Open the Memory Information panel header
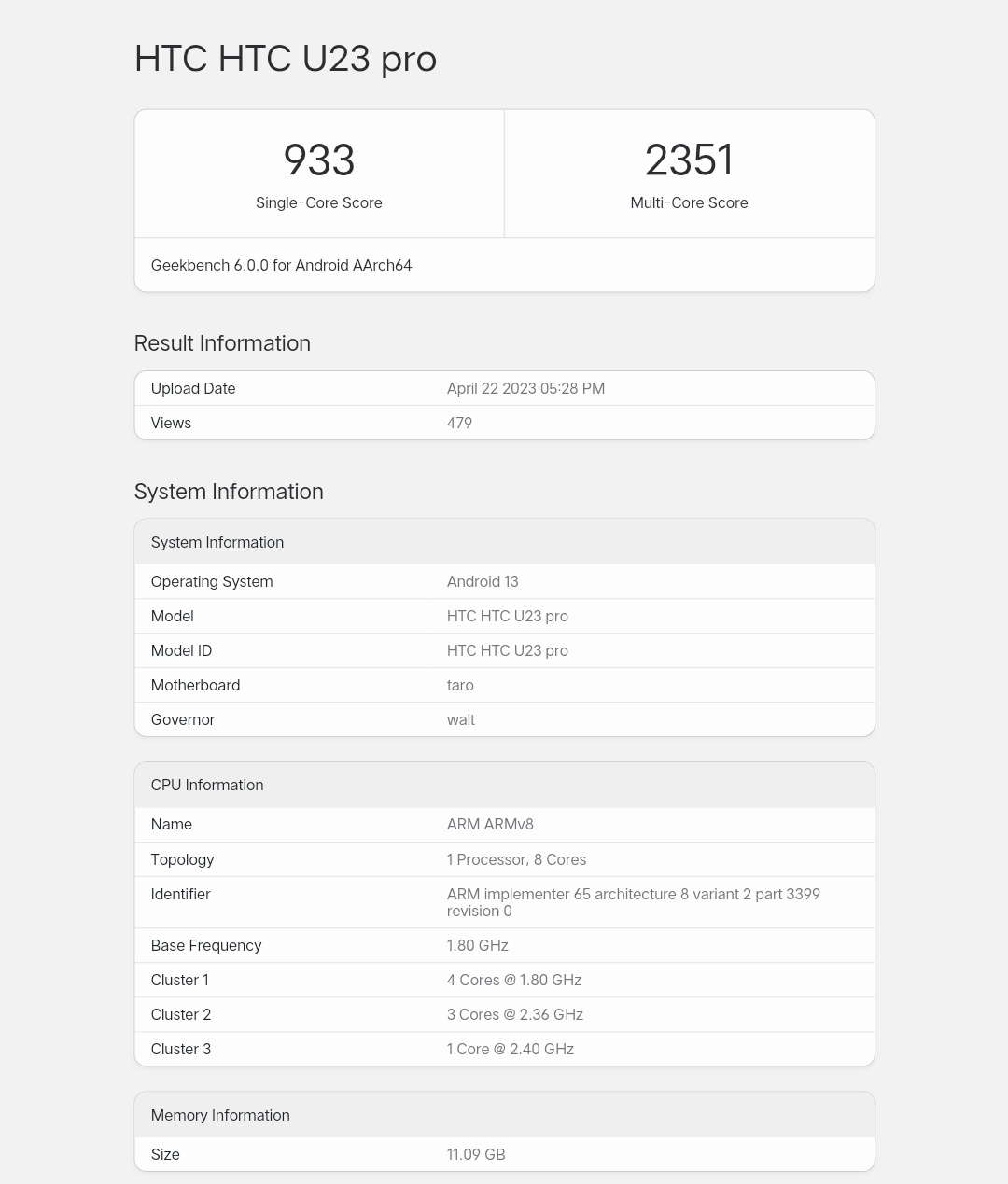This screenshot has width=1008, height=1184. tap(220, 1115)
